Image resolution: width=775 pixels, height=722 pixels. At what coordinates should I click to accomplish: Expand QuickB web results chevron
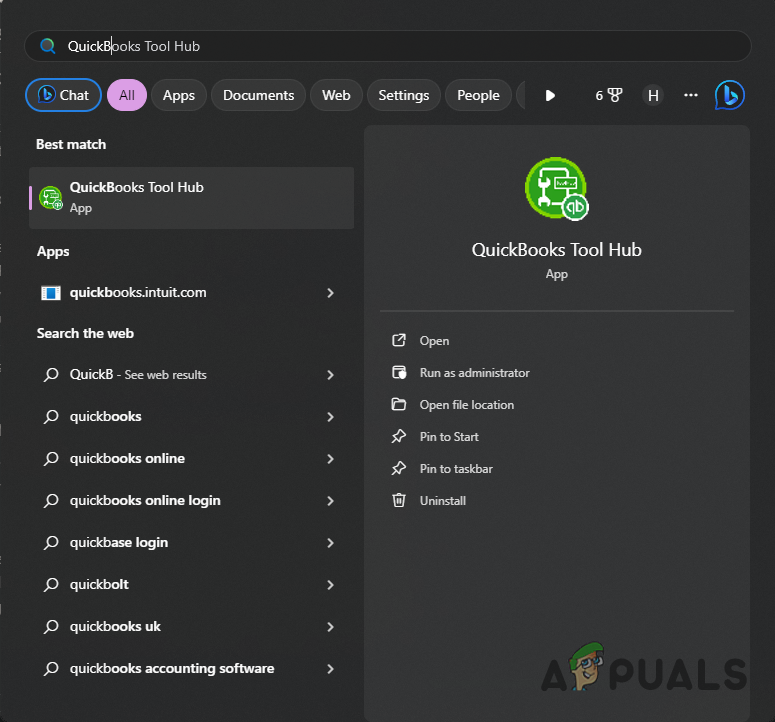coord(330,375)
